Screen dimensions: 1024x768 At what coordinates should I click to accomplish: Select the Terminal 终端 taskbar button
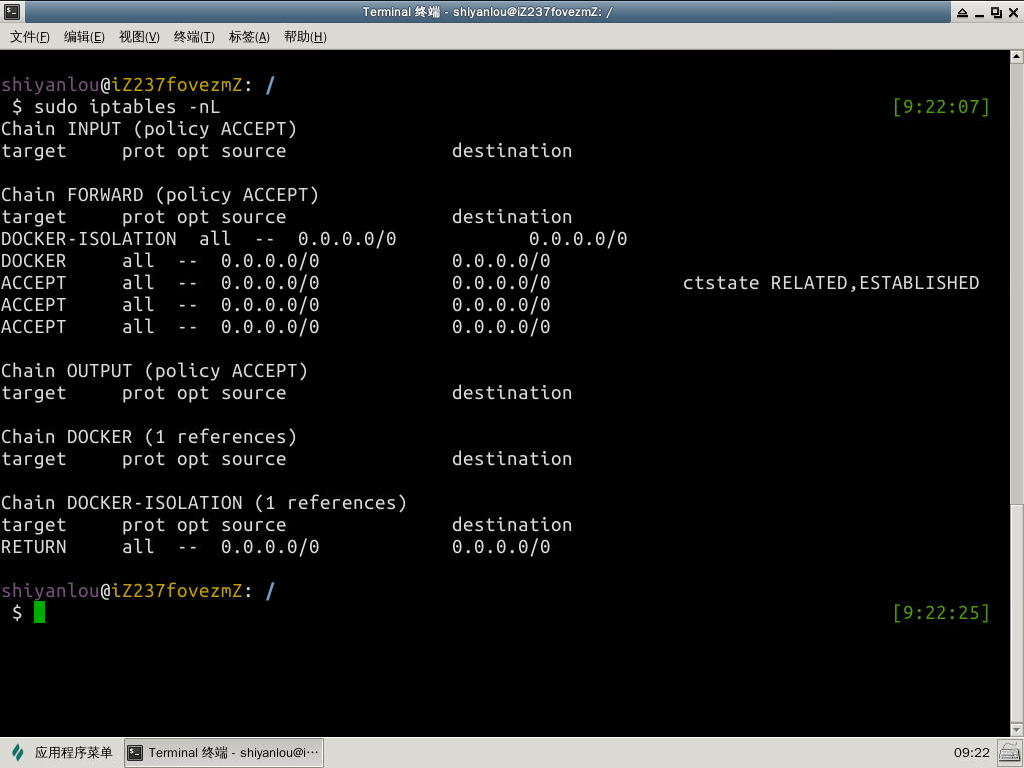coord(224,753)
